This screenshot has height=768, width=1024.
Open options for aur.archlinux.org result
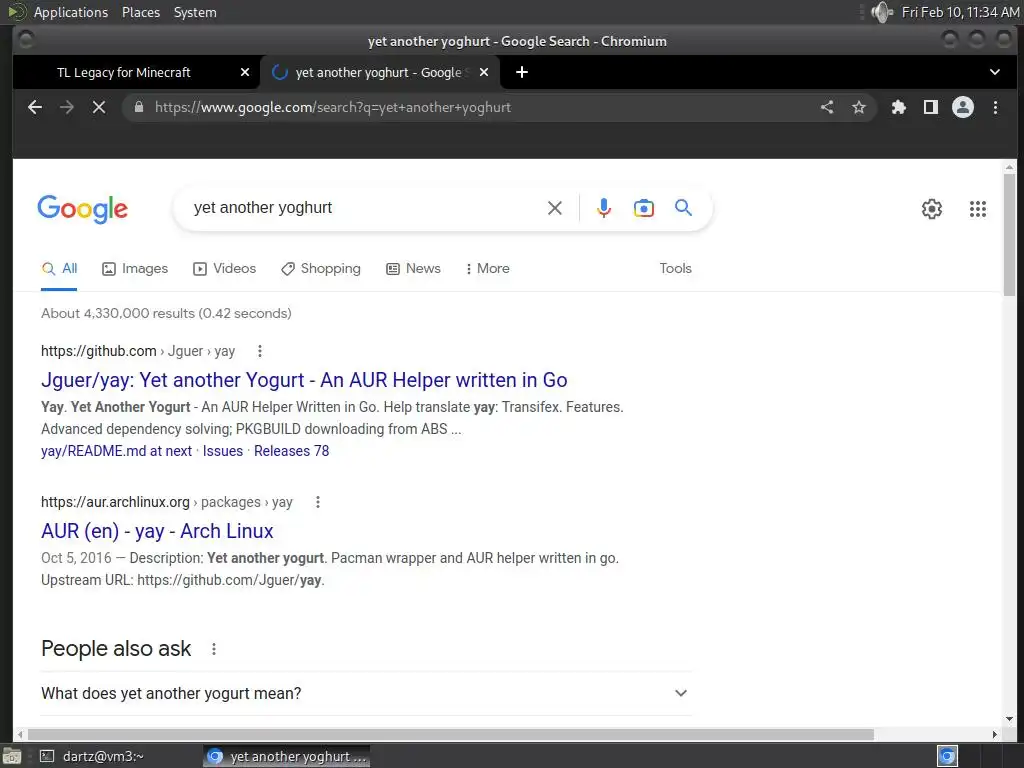point(318,502)
